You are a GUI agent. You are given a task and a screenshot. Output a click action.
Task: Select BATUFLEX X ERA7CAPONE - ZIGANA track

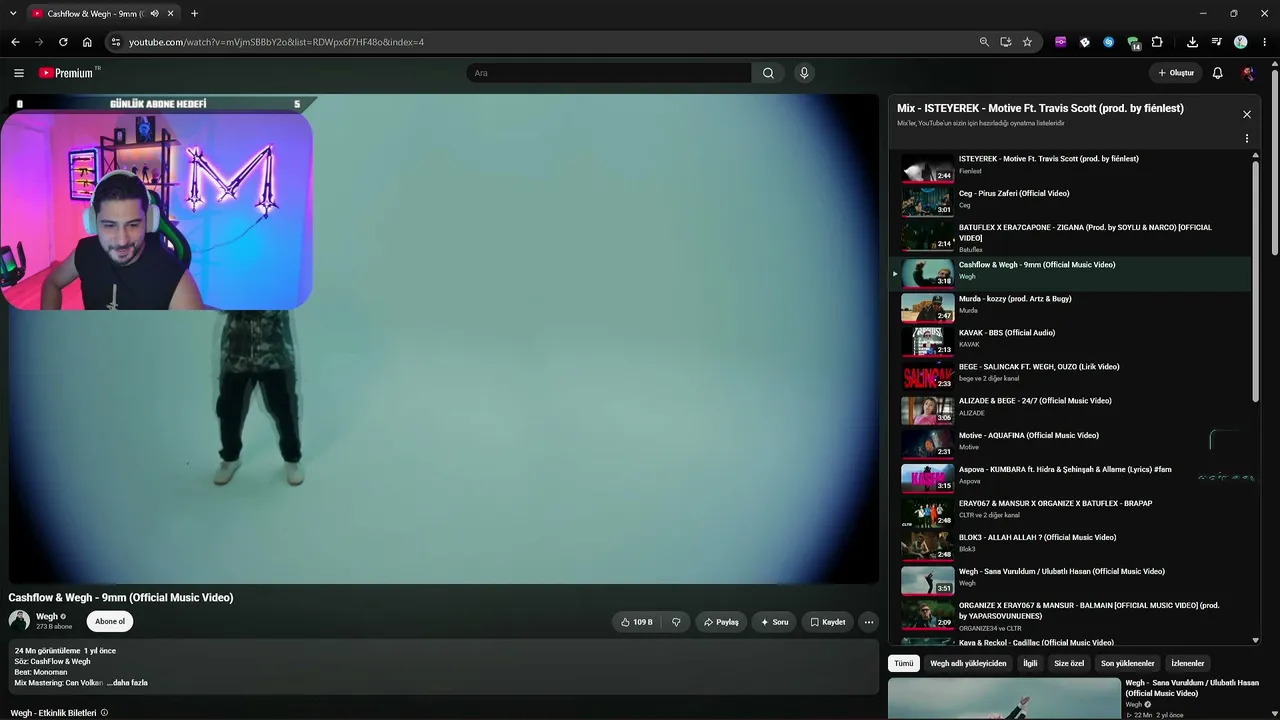click(x=1070, y=238)
